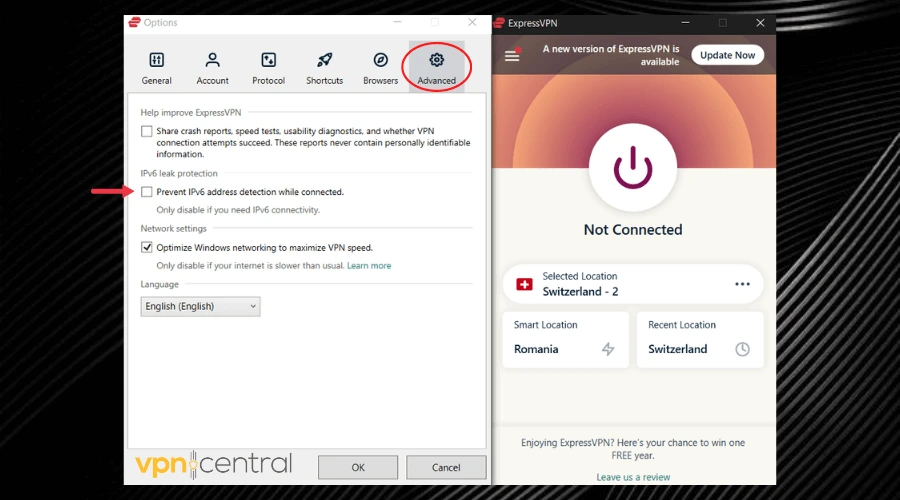Open the Account options tab
The image size is (900, 500).
(212, 68)
